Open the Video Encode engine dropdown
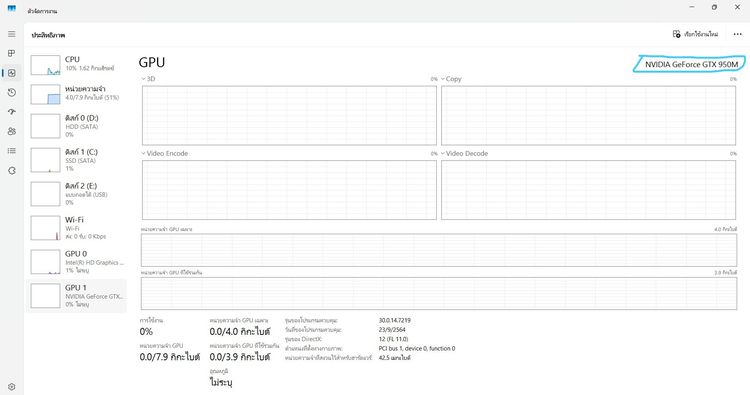 [x=165, y=154]
